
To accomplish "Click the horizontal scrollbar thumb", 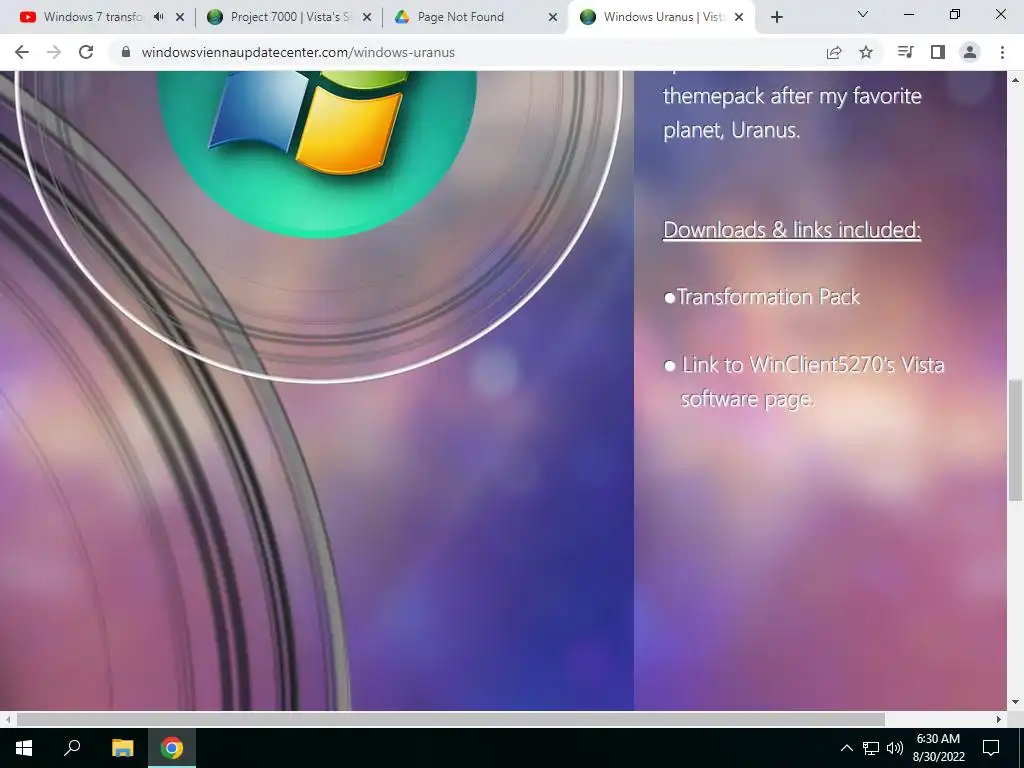I will coord(451,719).
